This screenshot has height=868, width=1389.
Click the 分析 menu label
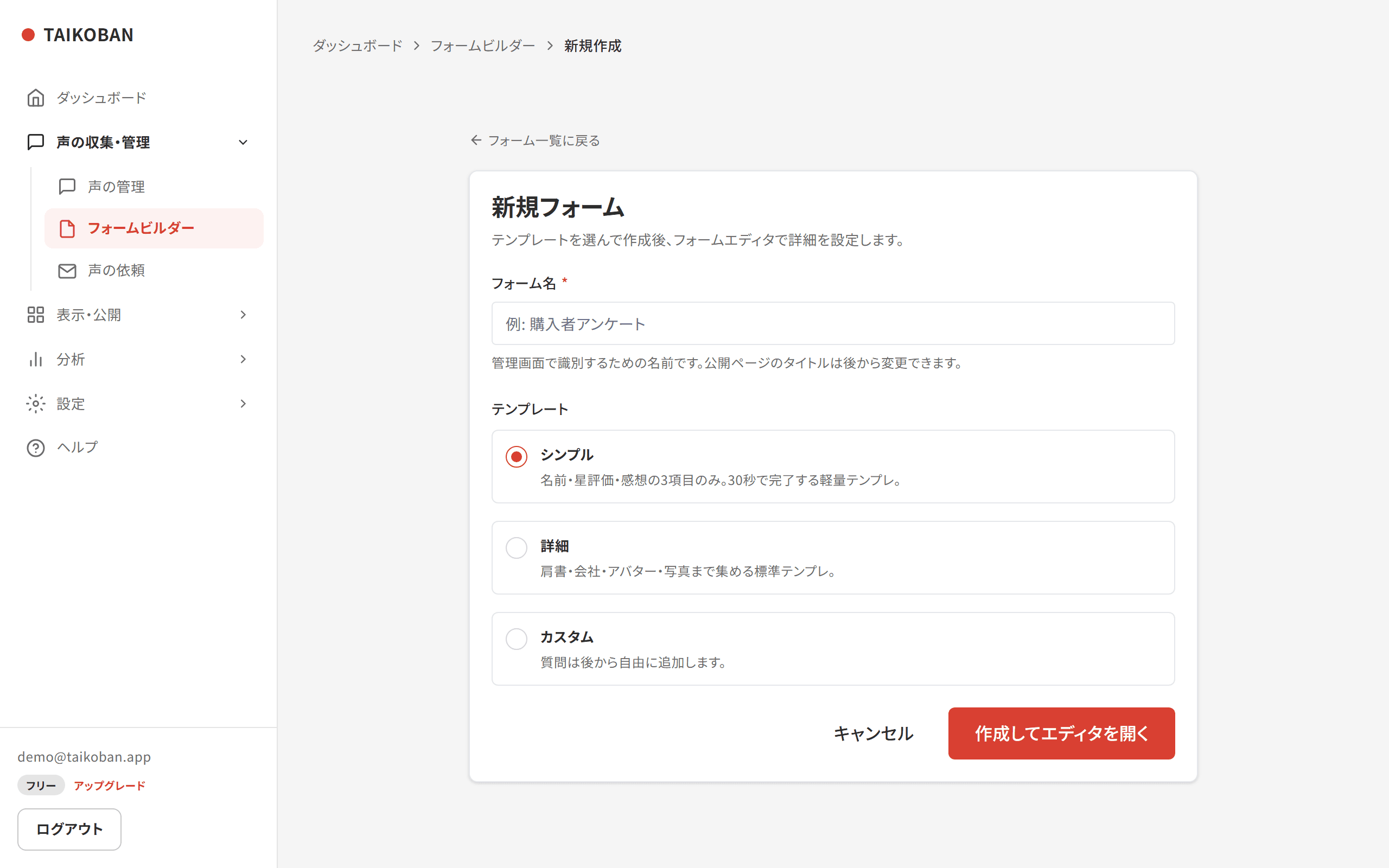pos(71,359)
